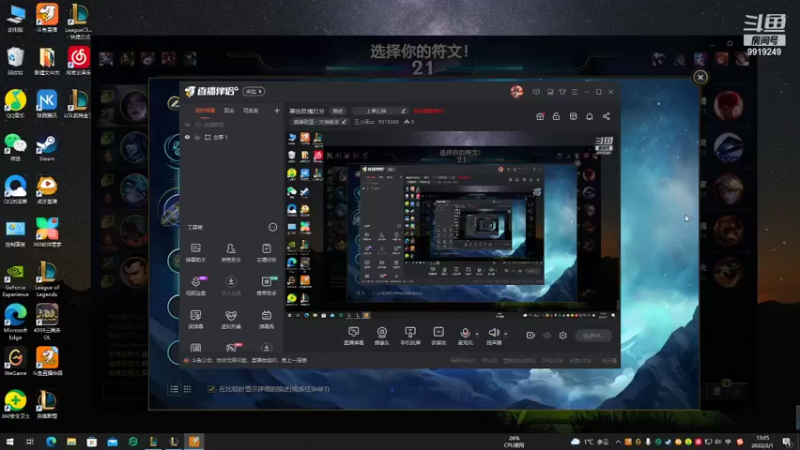
Task: Click the screen capture danmaku icon in the bottom toolbar
Action: [354, 333]
